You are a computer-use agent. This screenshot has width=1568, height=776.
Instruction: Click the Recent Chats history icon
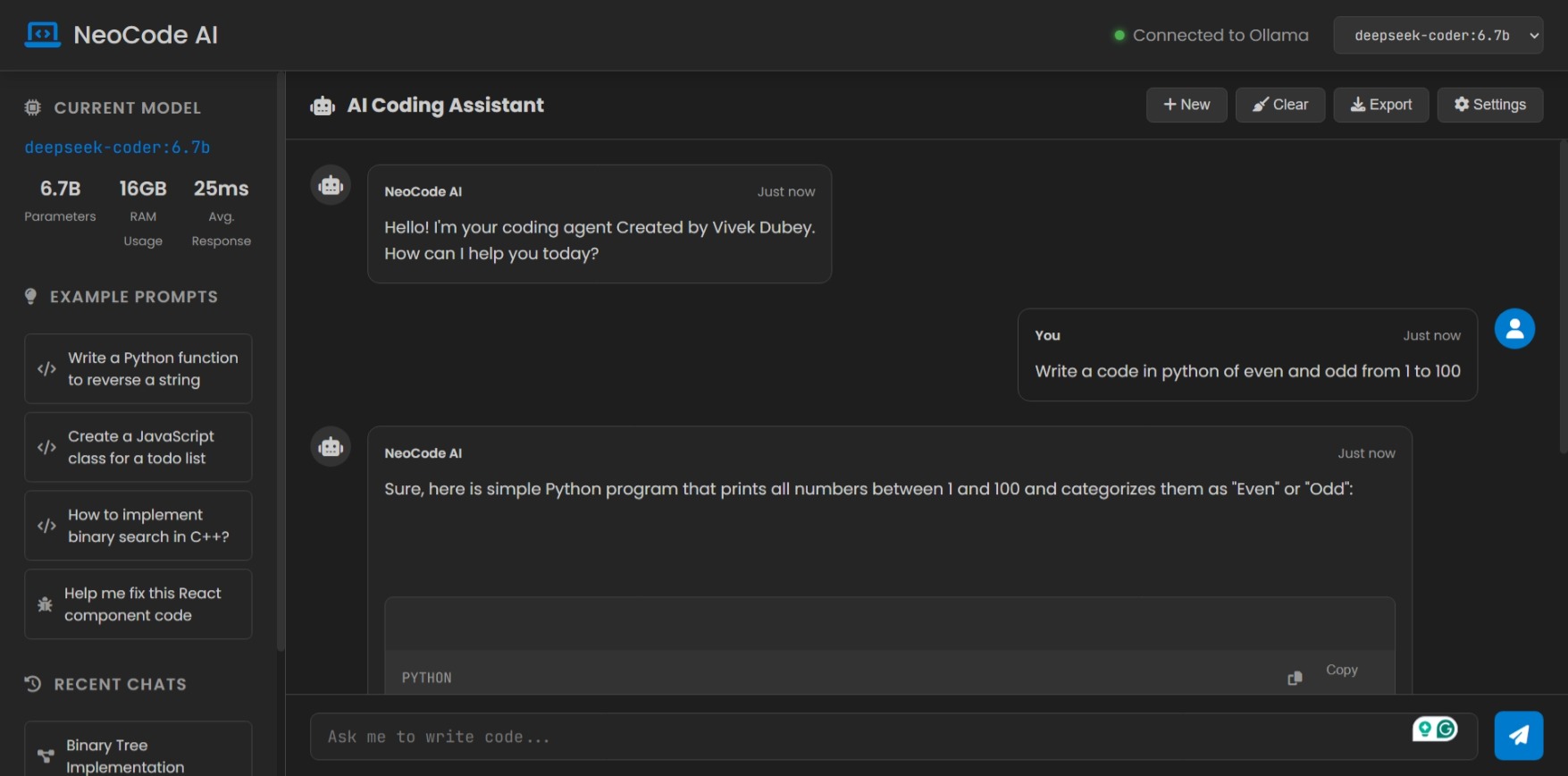tap(33, 684)
